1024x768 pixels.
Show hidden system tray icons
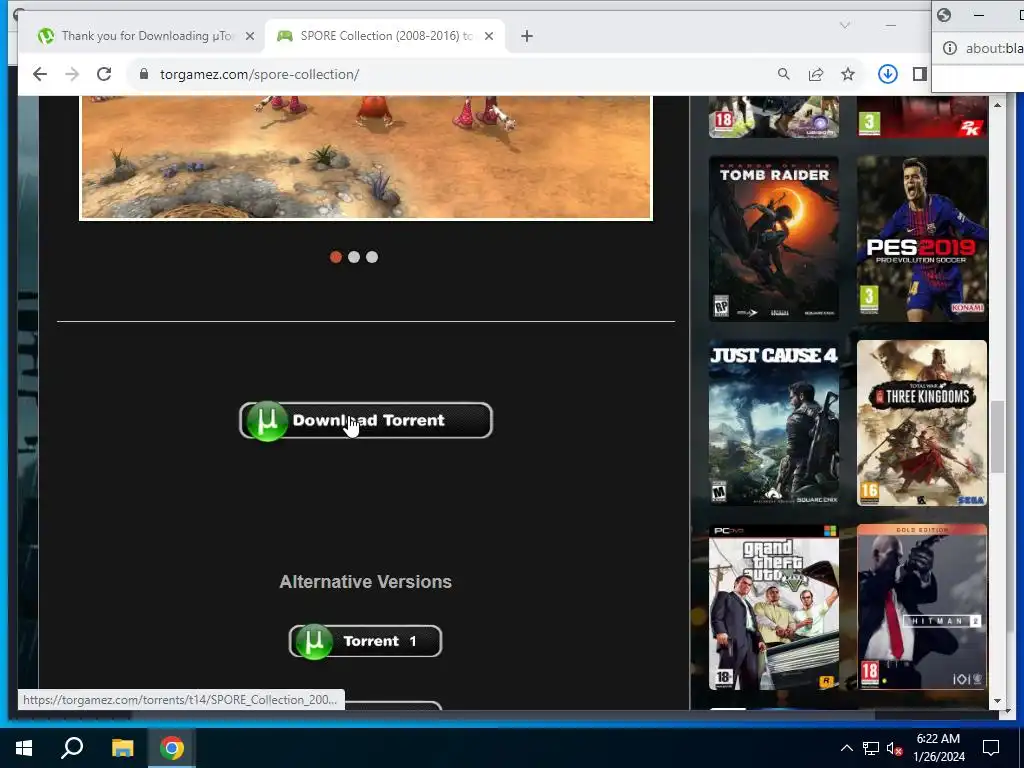pyautogui.click(x=846, y=748)
